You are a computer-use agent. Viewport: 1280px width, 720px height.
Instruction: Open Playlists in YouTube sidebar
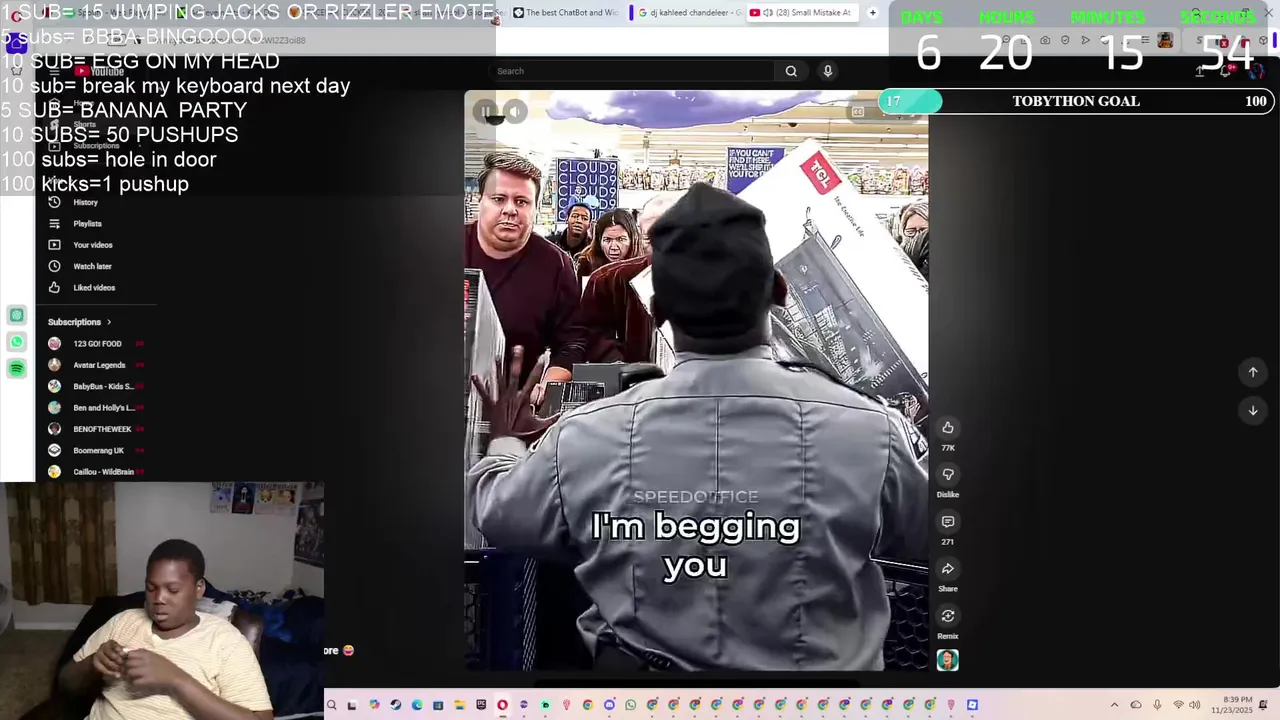(x=87, y=224)
